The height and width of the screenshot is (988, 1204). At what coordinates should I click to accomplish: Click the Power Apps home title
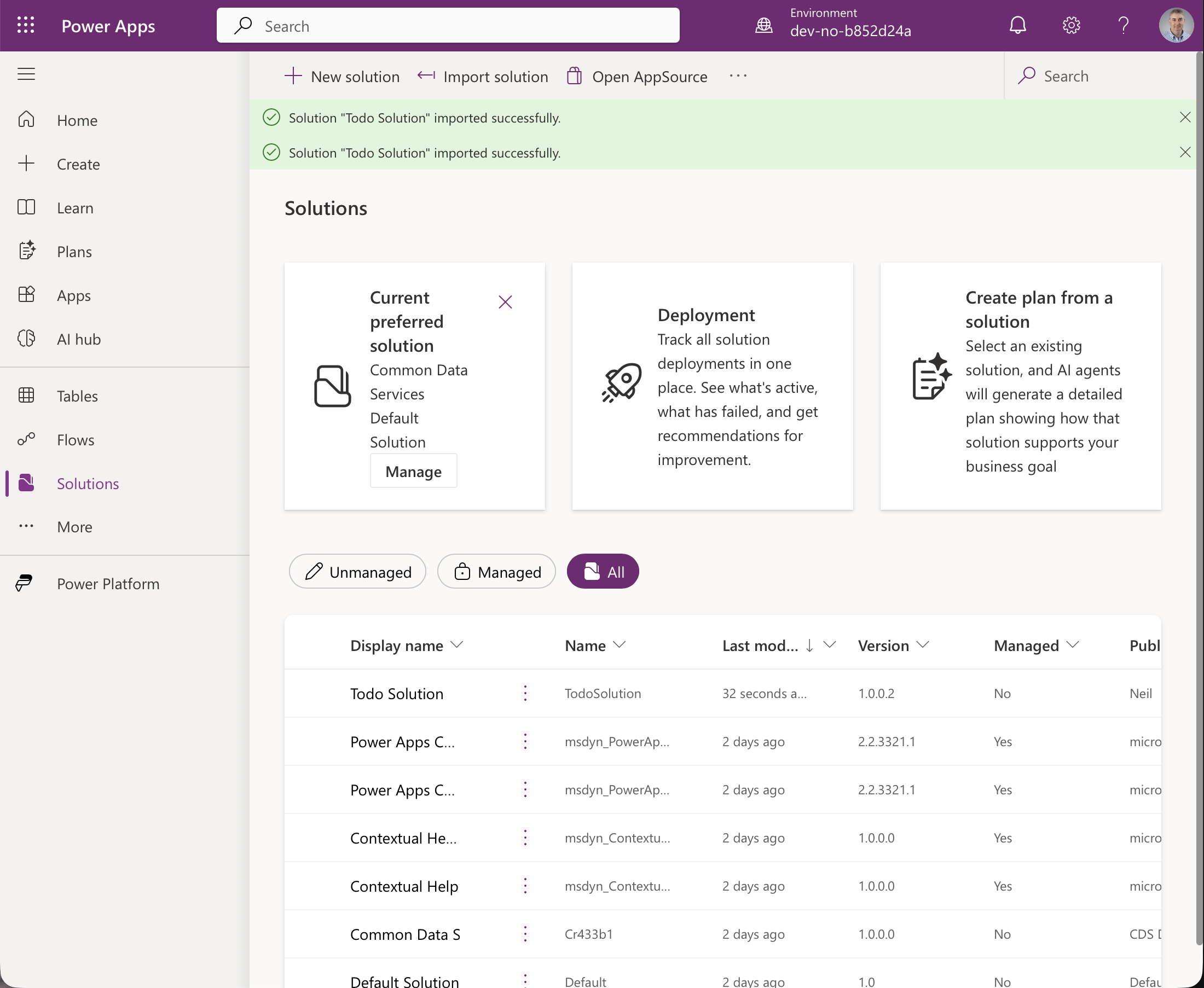[x=108, y=26]
